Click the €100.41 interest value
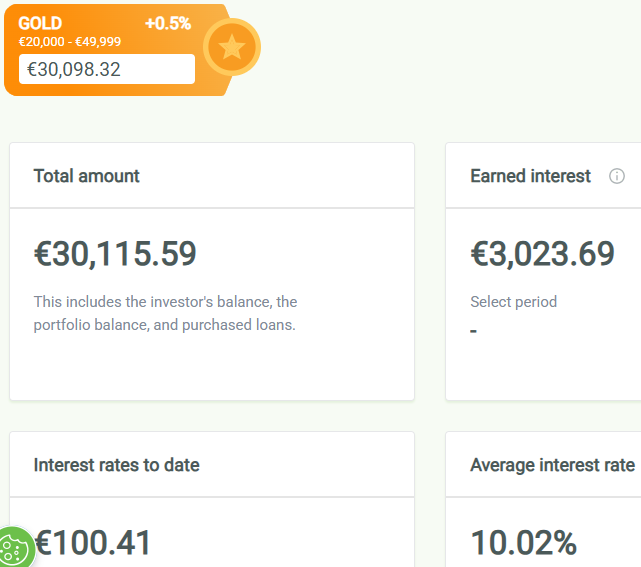 pyautogui.click(x=93, y=543)
